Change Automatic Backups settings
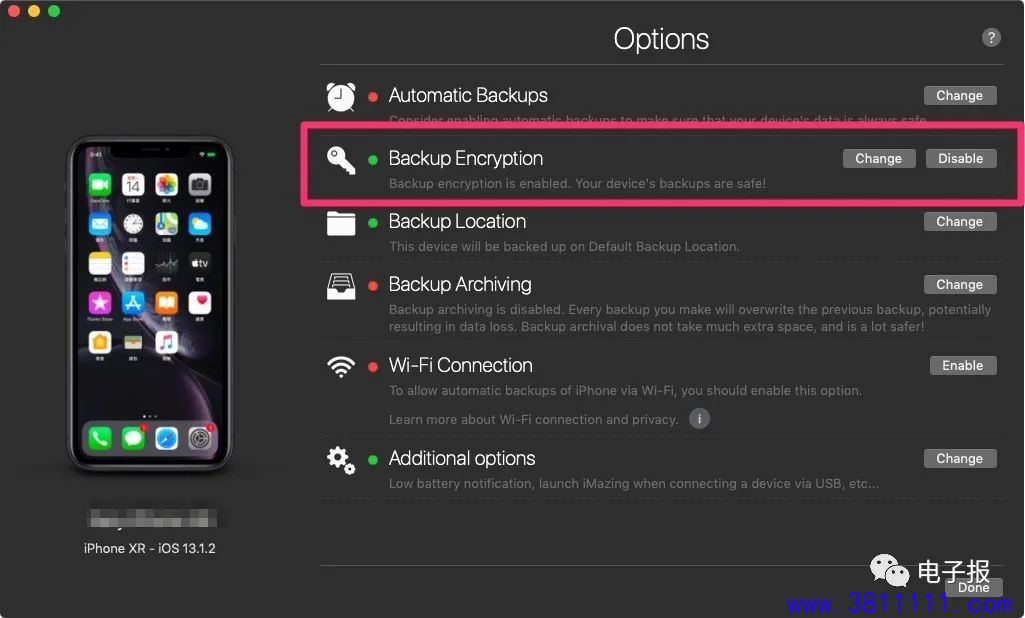 point(960,95)
